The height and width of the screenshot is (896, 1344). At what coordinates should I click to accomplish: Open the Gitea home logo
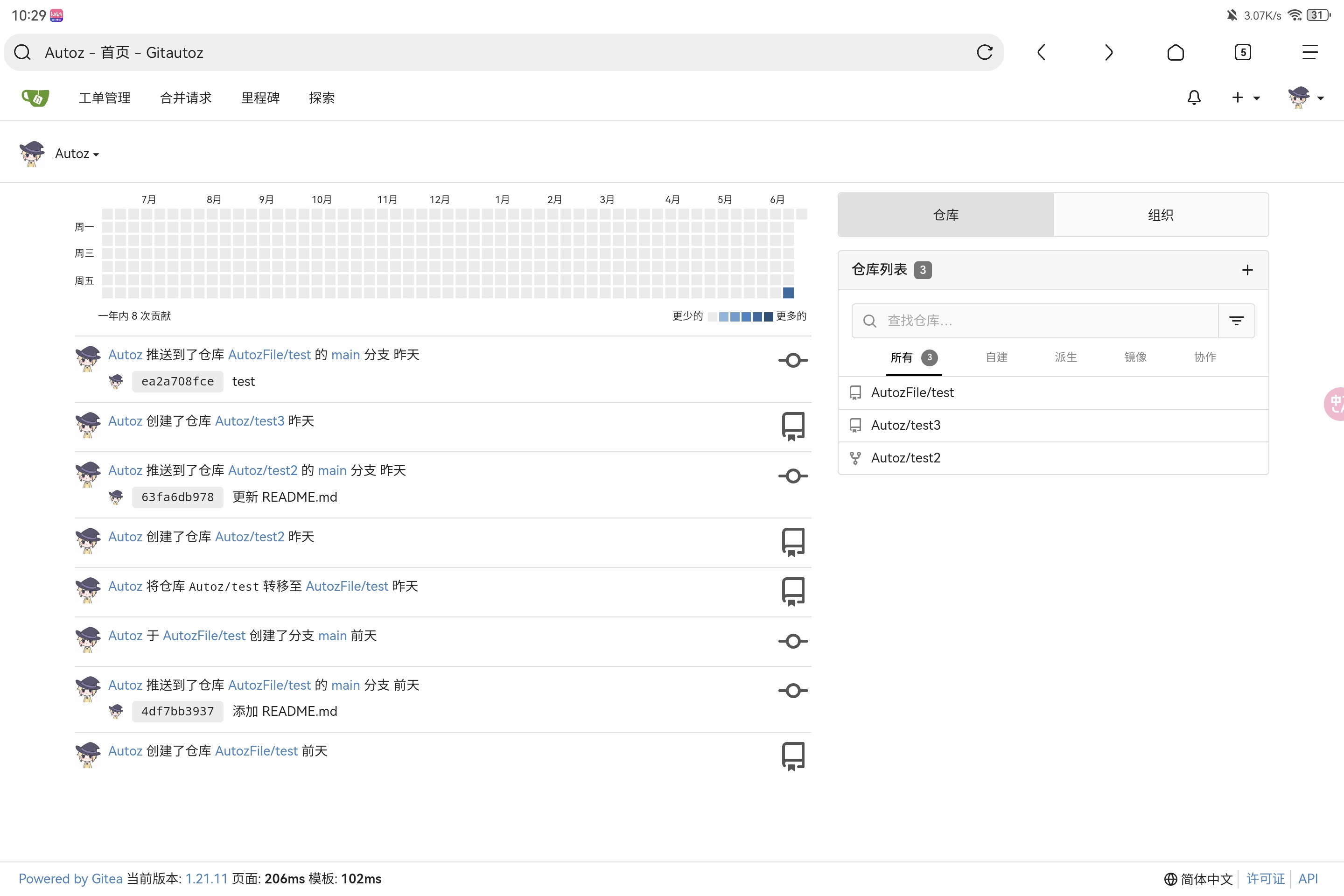(34, 98)
